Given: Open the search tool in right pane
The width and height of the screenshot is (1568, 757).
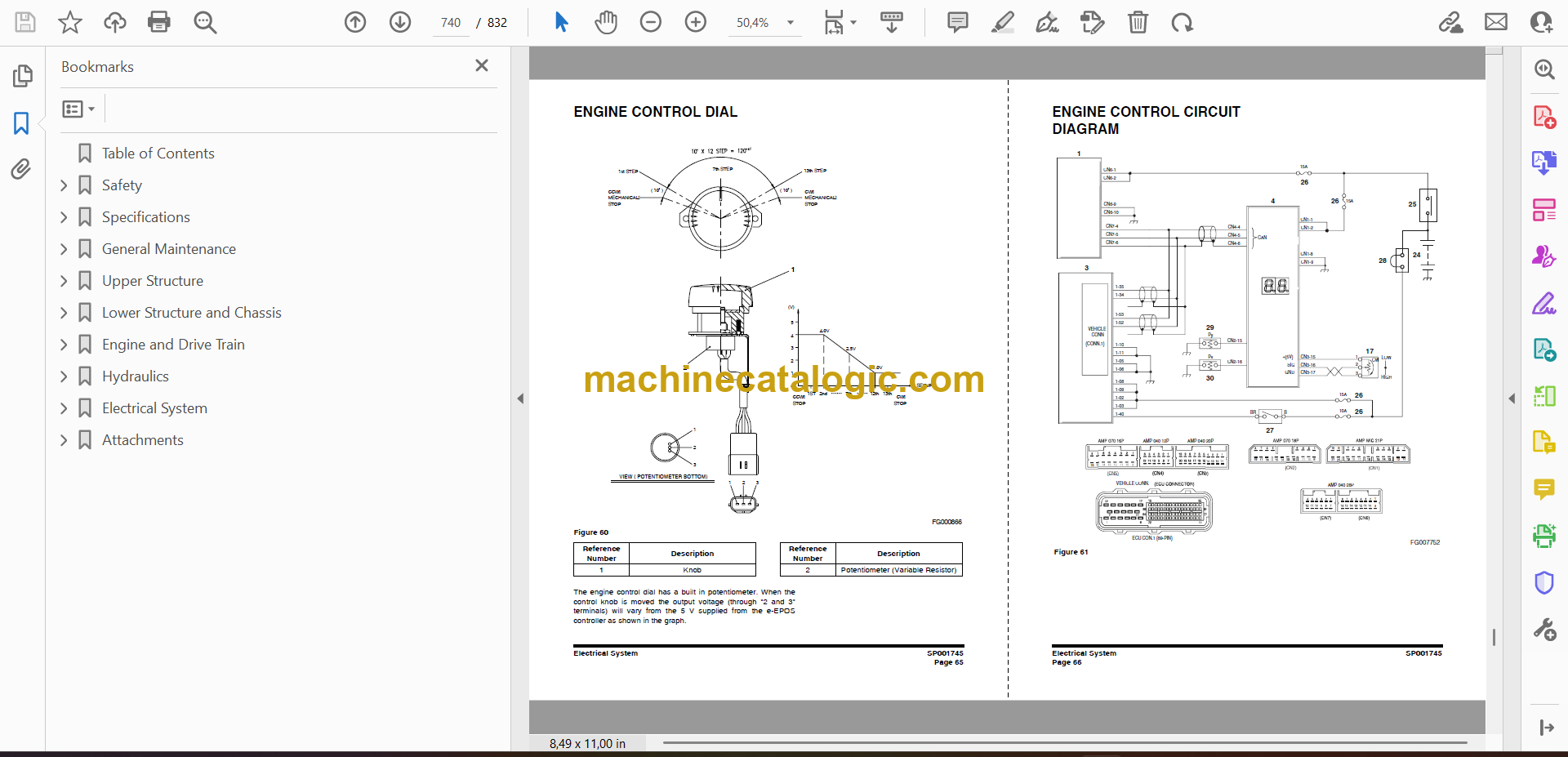Looking at the screenshot, I should point(1544,69).
